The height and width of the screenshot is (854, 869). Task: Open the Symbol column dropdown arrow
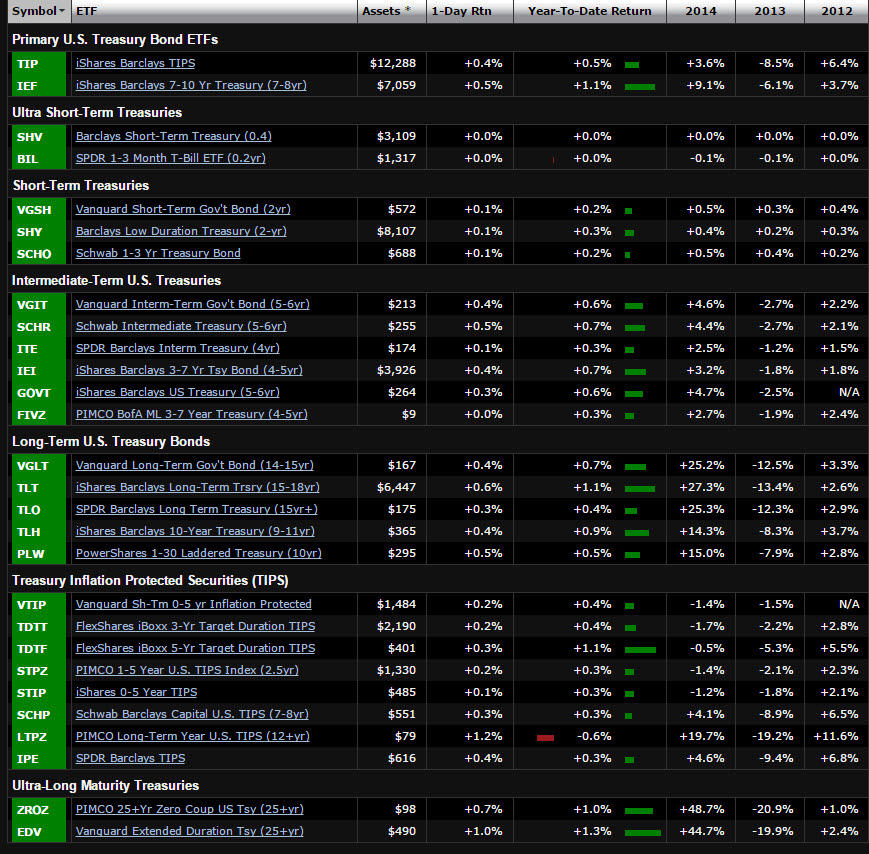(63, 11)
